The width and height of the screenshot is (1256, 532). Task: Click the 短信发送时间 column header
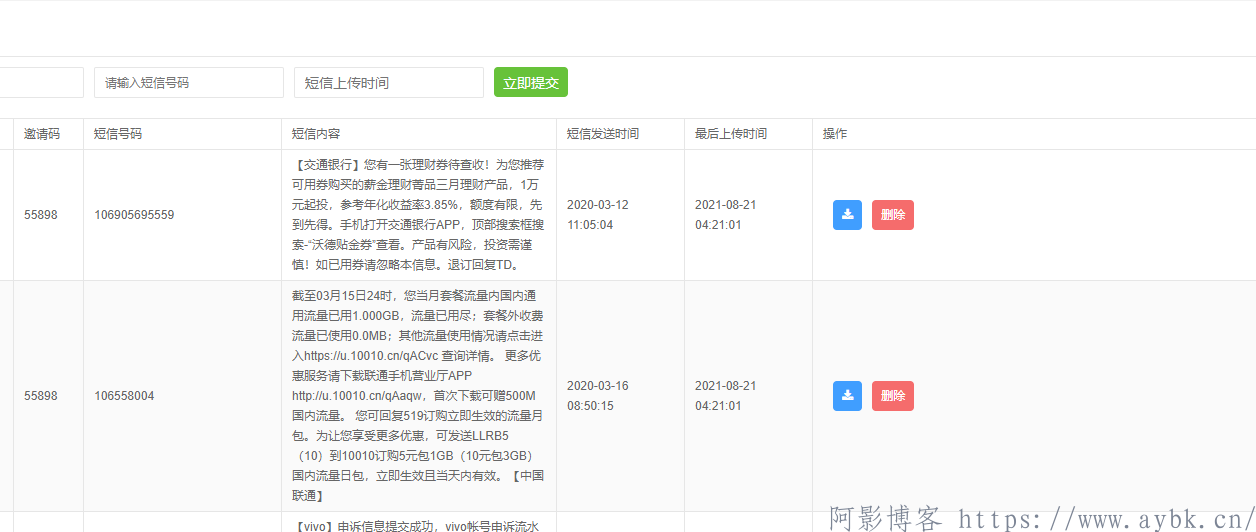click(603, 134)
